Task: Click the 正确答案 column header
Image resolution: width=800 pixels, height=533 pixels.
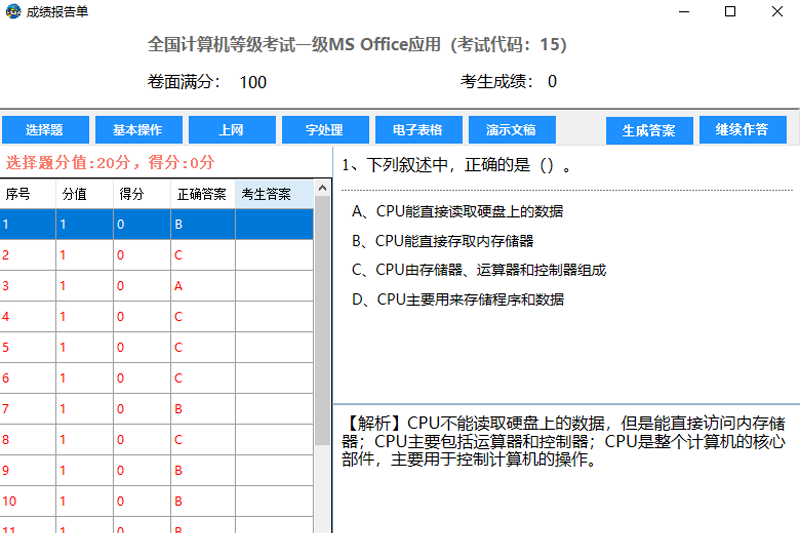Action: [203, 194]
